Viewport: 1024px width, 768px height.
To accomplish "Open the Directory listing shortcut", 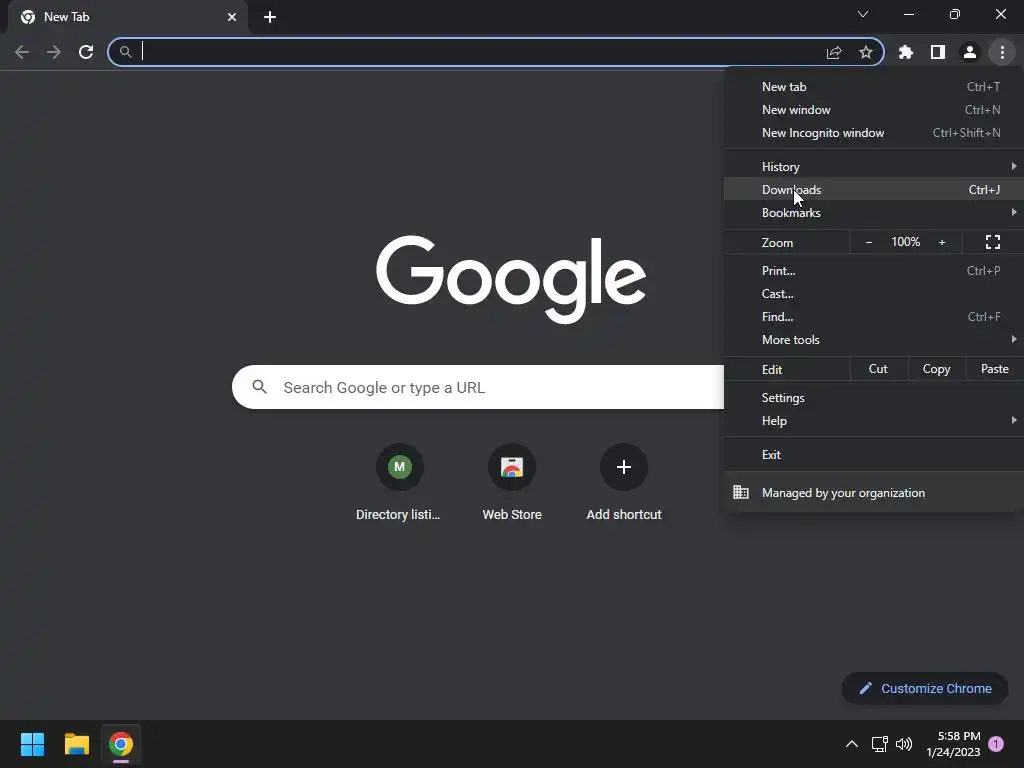I will coord(398,483).
